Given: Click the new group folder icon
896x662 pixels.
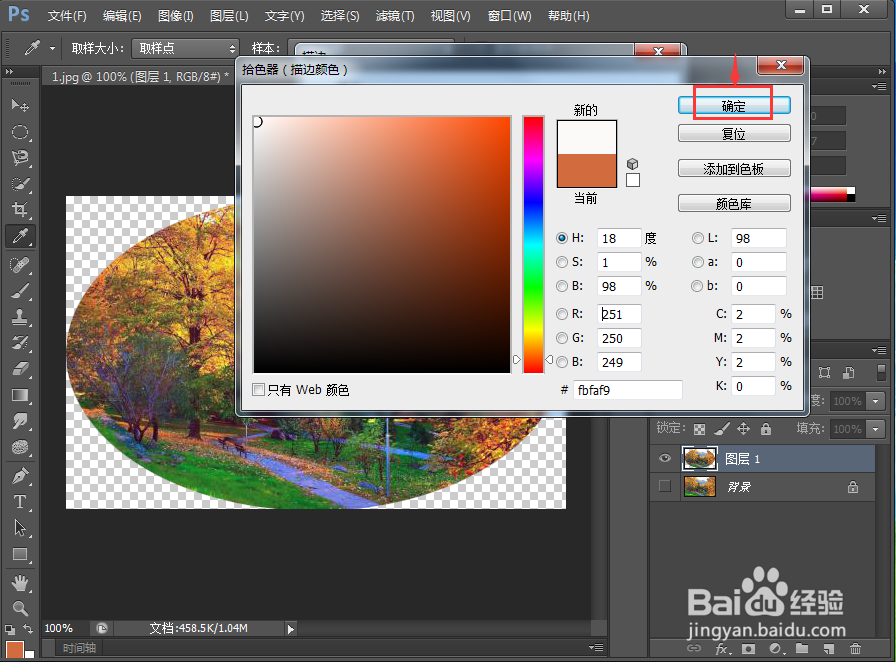Looking at the screenshot, I should tap(802, 648).
